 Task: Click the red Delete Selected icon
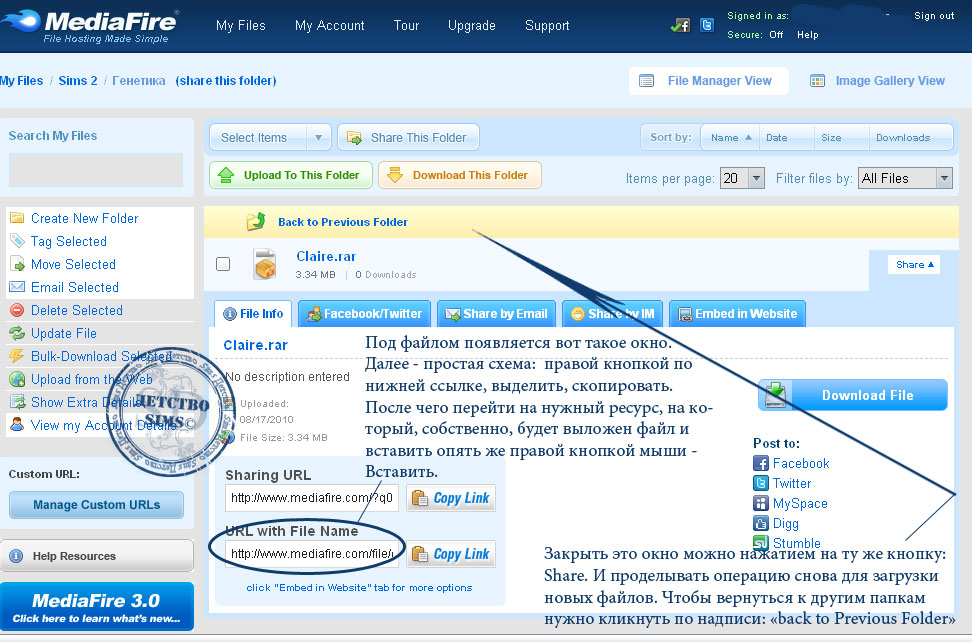(17, 310)
